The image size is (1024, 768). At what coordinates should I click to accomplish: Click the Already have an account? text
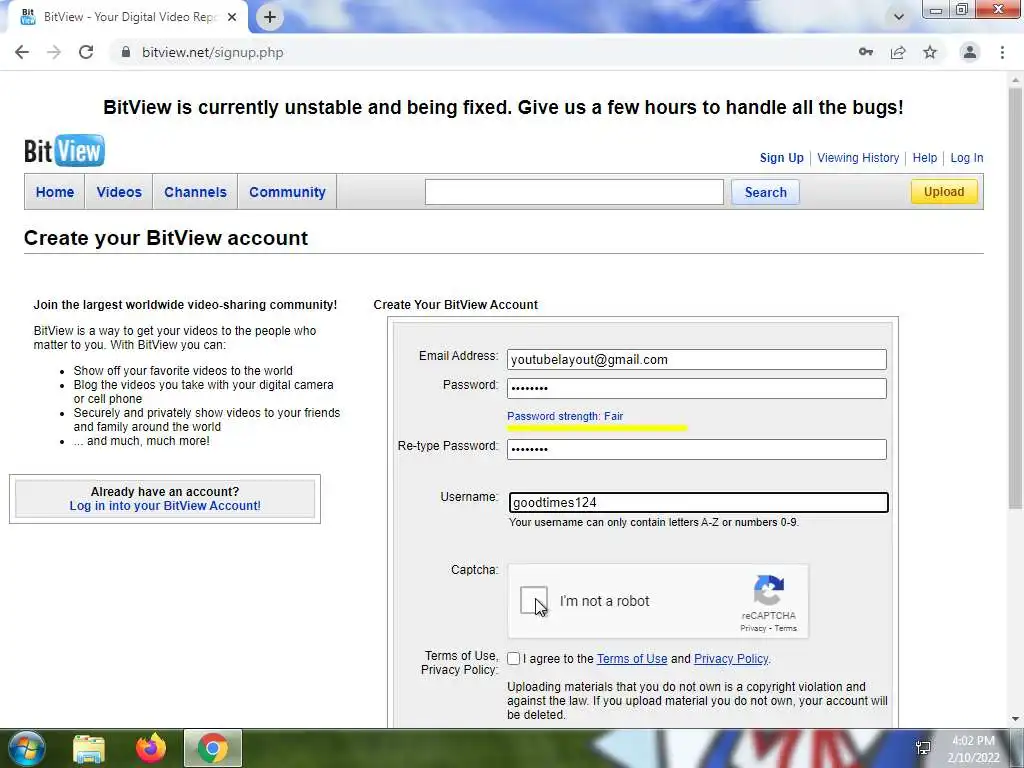(165, 492)
